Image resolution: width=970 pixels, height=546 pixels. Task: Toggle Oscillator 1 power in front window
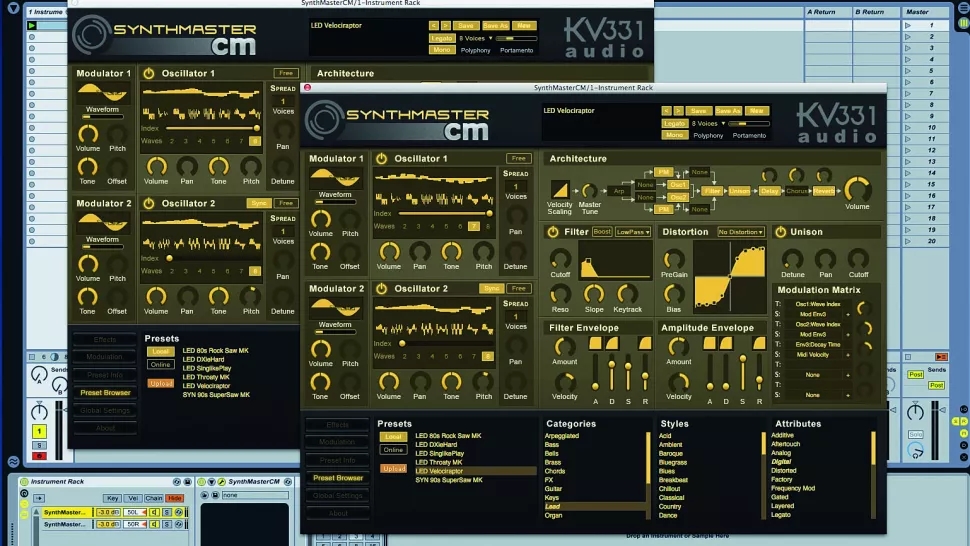point(381,159)
